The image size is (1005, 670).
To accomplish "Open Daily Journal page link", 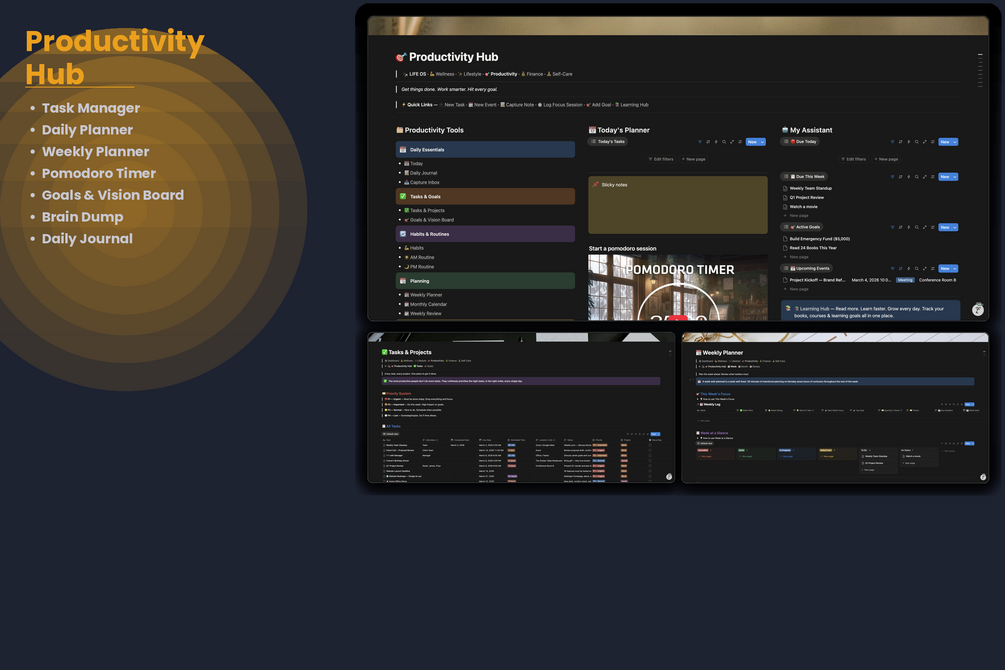I will click(420, 173).
